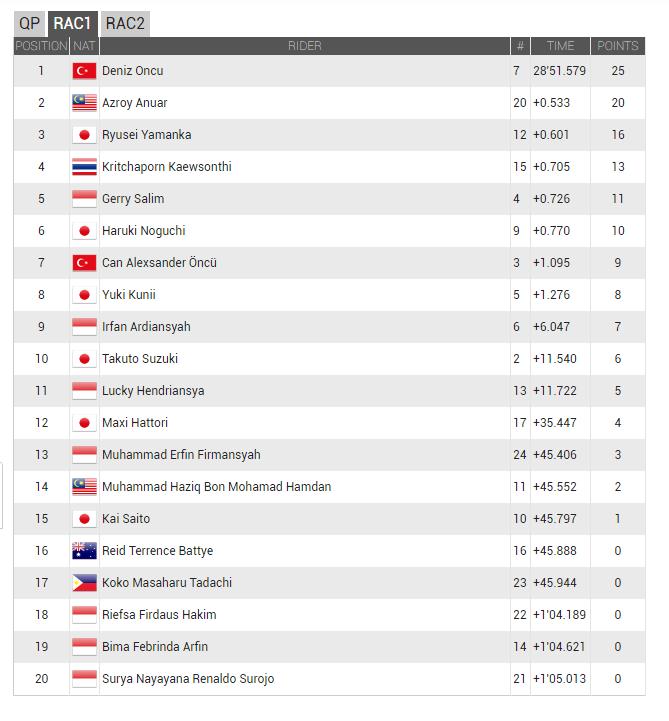This screenshot has width=669, height=721.
Task: Click Turkish flag beside Can Alexsander Öncü
Action: pos(84,263)
